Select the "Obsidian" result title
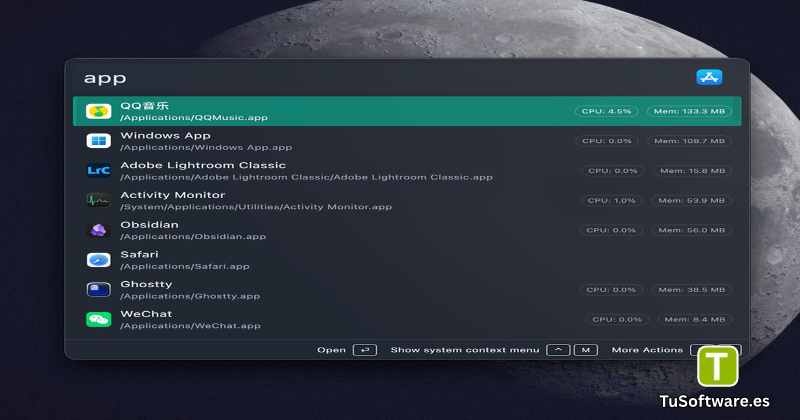 coord(149,225)
